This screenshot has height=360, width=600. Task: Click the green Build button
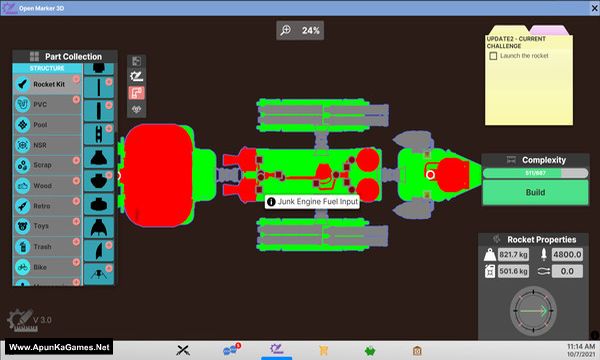[535, 192]
